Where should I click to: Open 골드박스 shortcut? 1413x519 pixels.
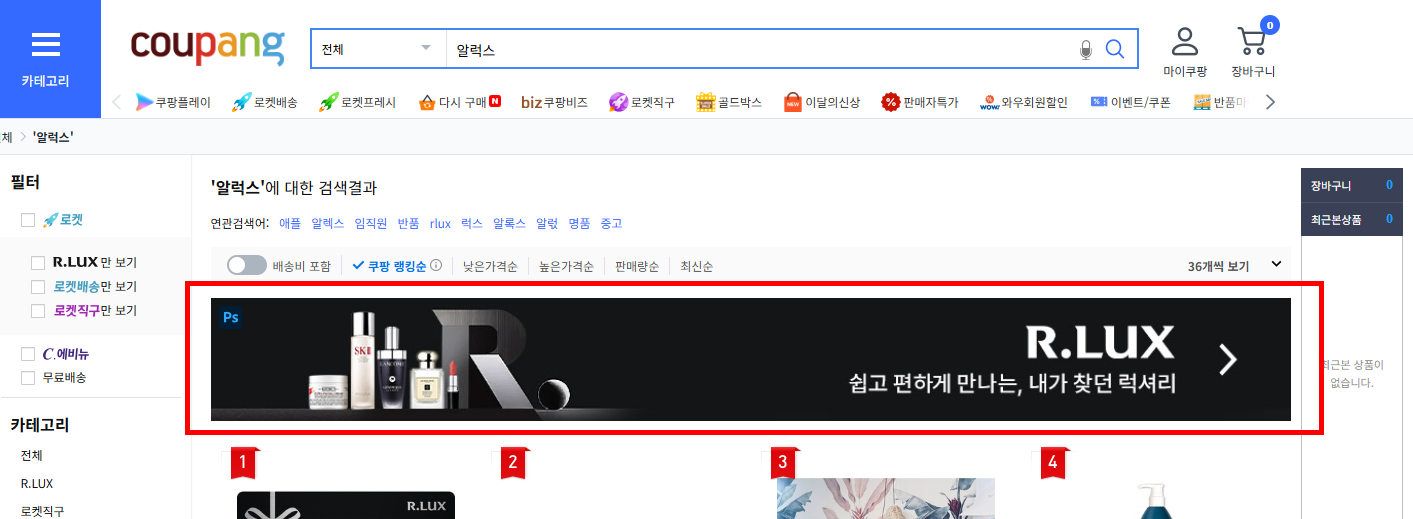pos(729,102)
